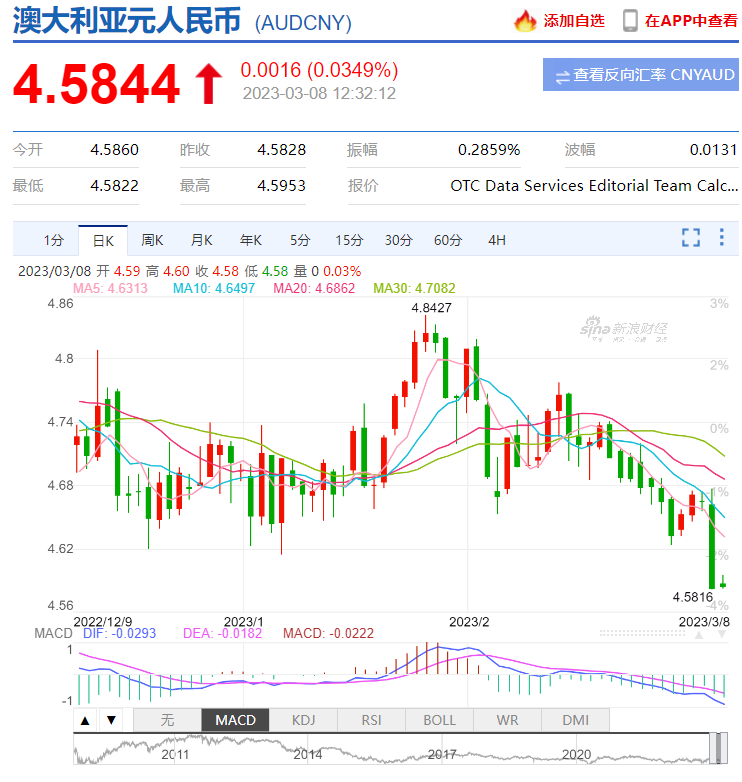Viewport: 742px width, 782px height.
Task: Select the 60分 interval tab
Action: 448,240
